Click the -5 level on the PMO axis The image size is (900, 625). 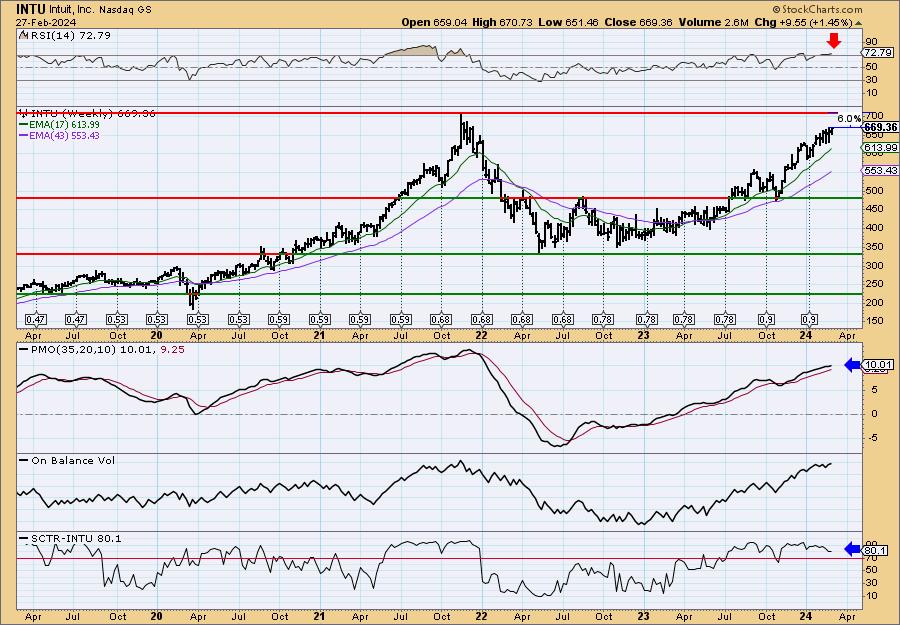871,437
